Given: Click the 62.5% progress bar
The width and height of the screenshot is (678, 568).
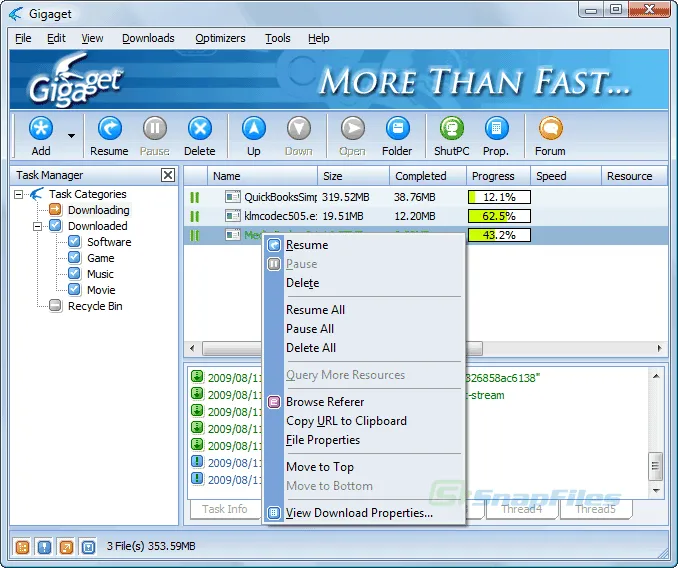Looking at the screenshot, I should tap(499, 216).
